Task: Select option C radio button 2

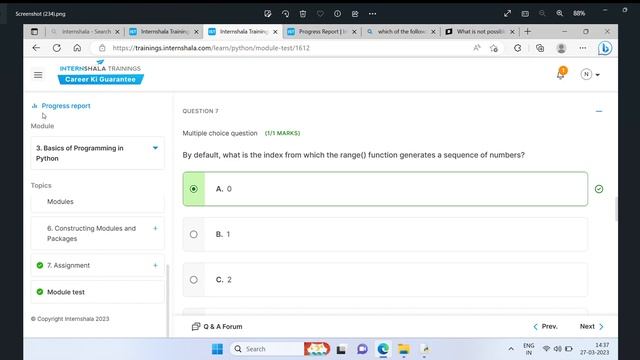Action: click(x=193, y=280)
